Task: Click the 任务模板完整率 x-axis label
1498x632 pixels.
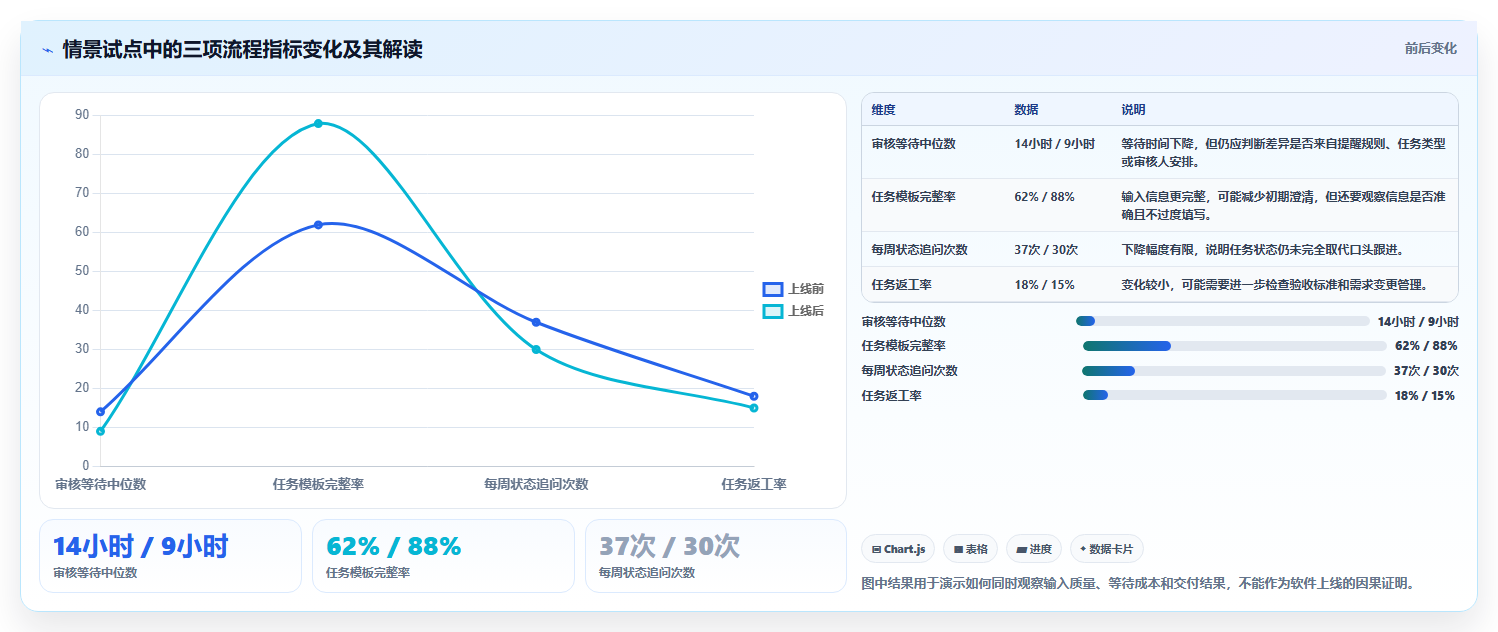Action: [x=318, y=484]
